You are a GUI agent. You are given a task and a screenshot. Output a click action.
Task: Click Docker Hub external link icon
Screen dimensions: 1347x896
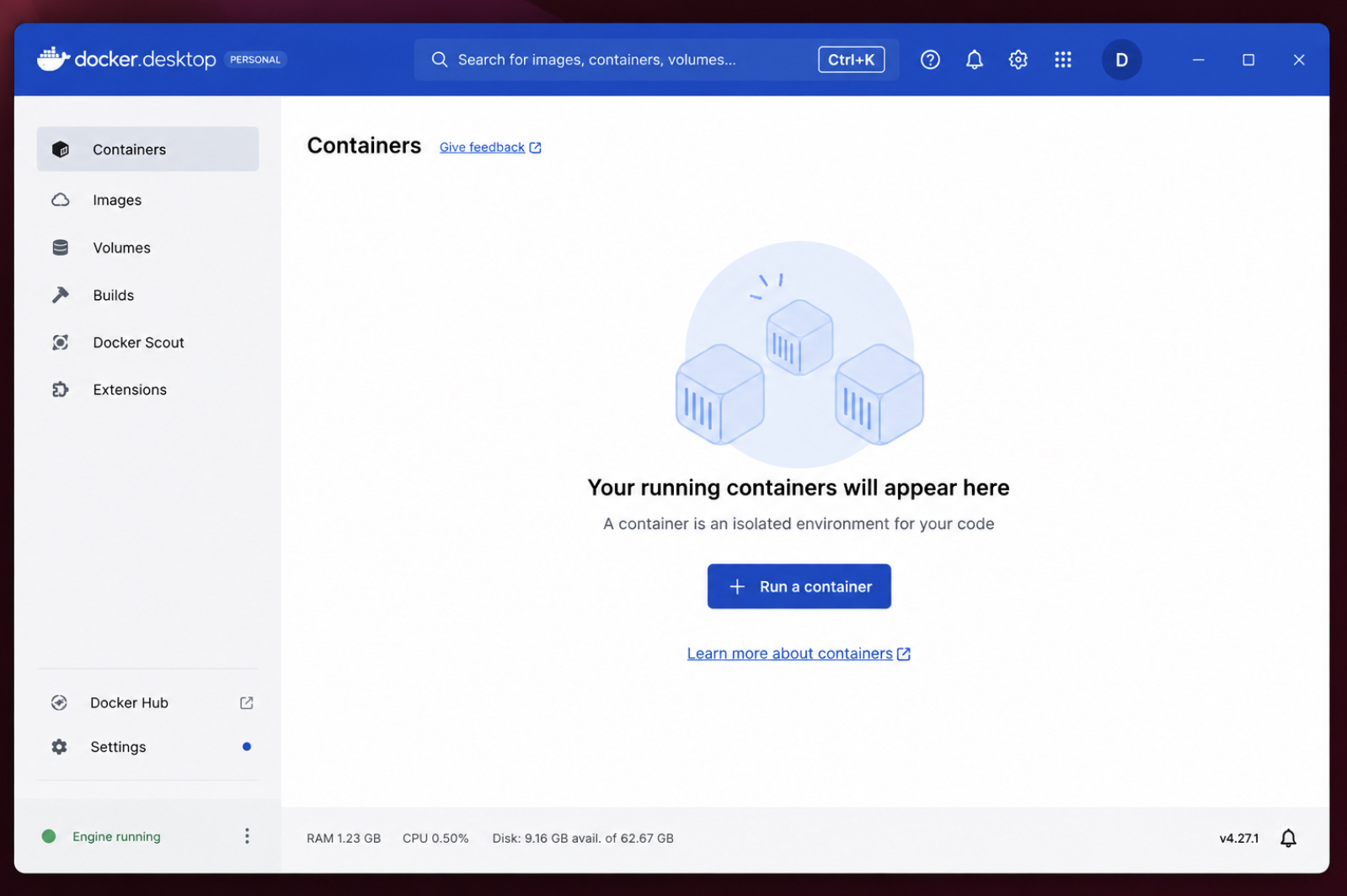point(247,703)
